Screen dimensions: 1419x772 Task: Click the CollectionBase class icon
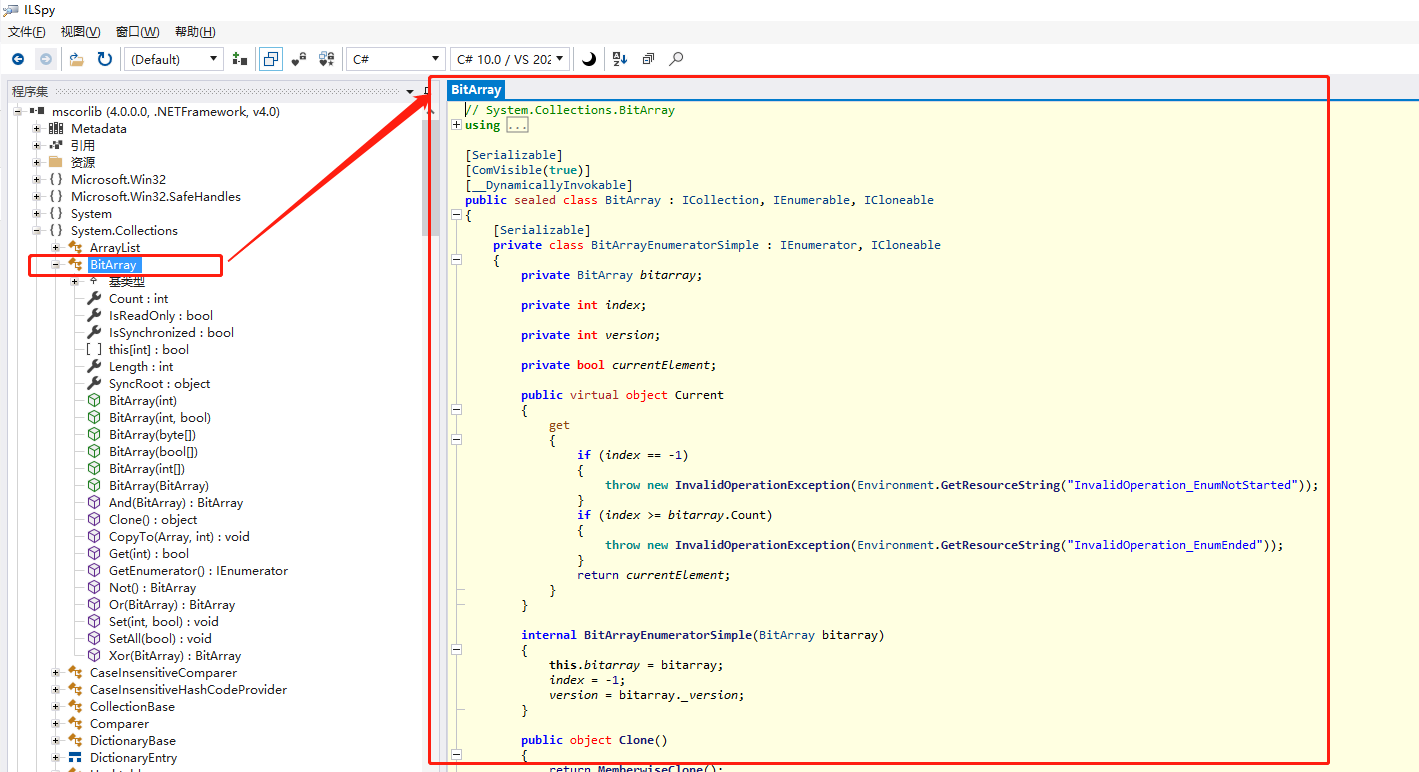point(75,706)
